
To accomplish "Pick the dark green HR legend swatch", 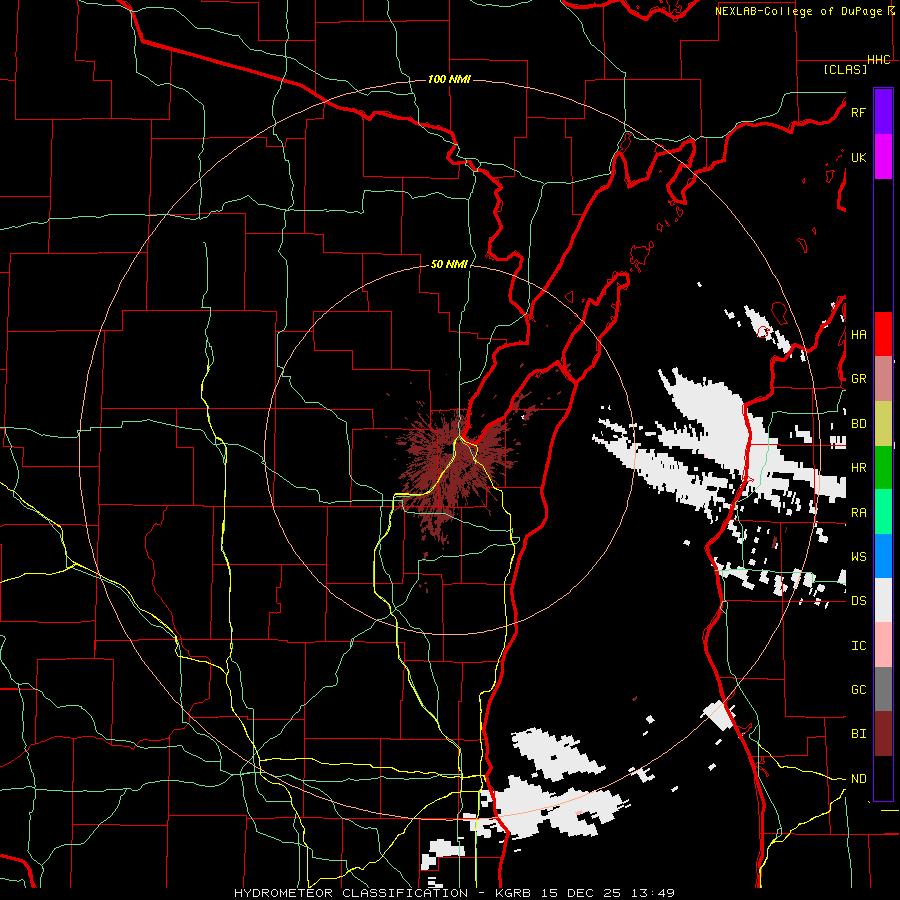I will pos(883,468).
